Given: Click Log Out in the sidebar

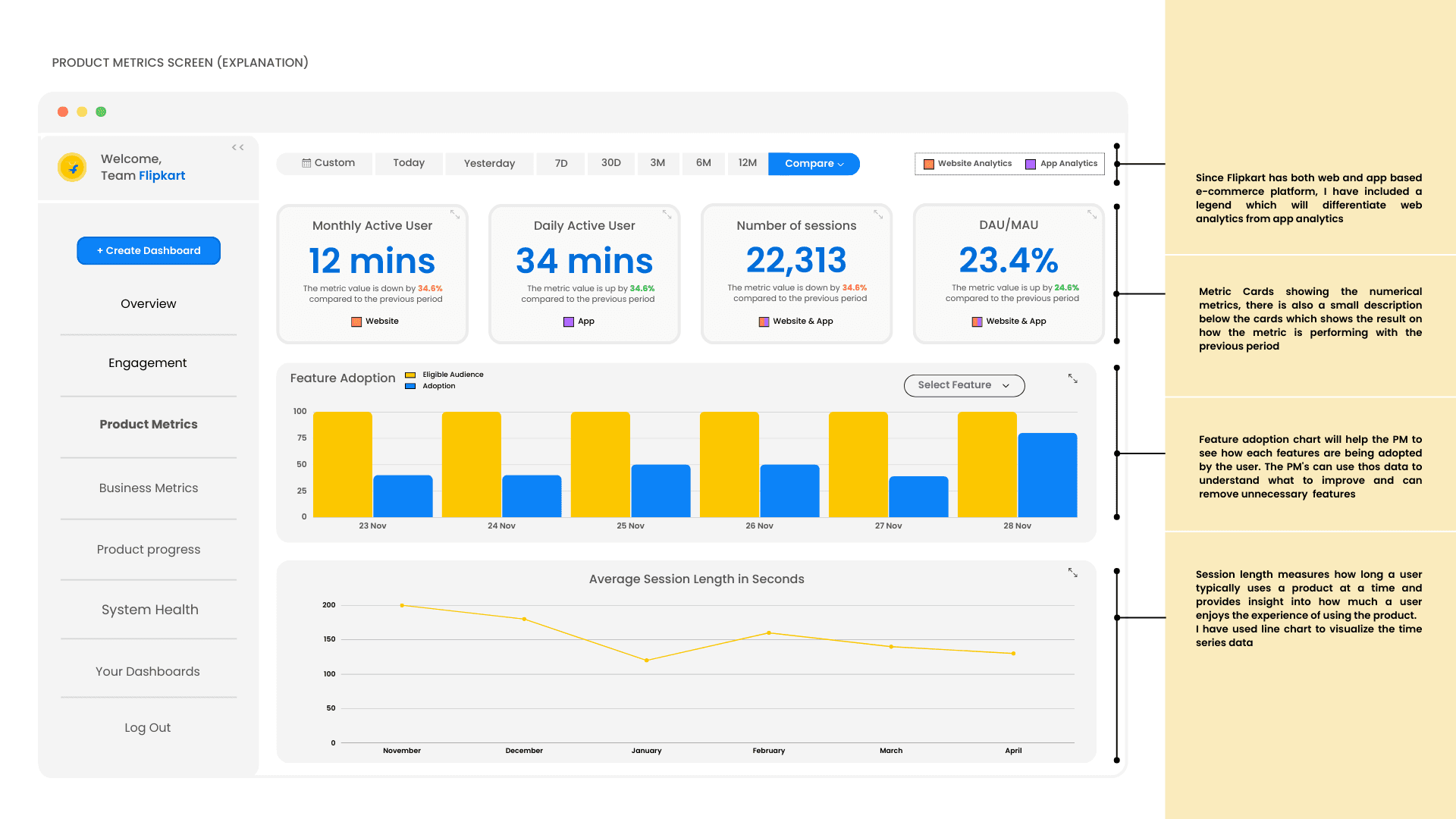Looking at the screenshot, I should [148, 728].
